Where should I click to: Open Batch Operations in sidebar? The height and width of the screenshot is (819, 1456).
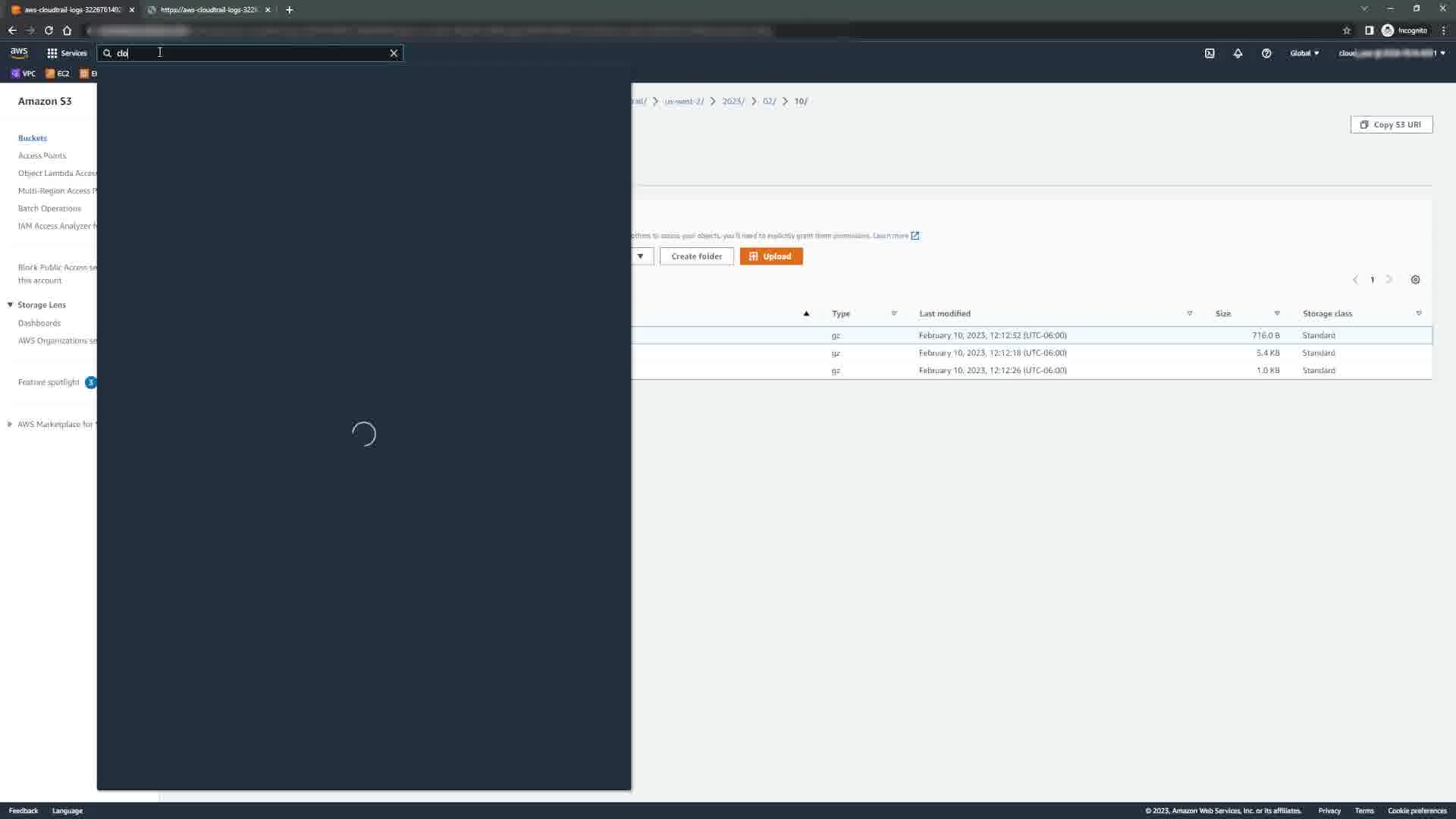49,209
